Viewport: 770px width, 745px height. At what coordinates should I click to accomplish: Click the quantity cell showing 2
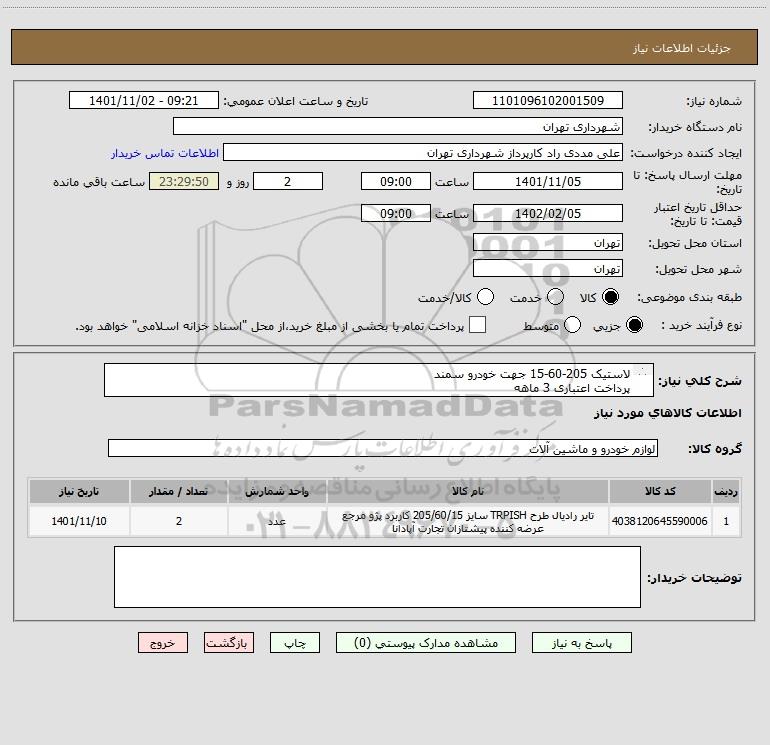pos(179,521)
